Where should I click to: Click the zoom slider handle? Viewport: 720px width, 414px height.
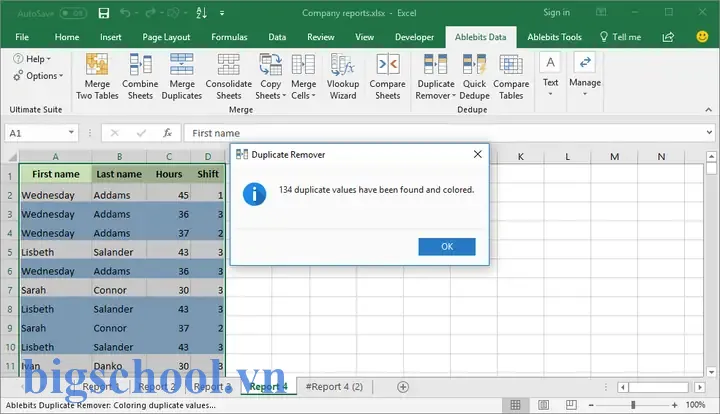(633, 405)
